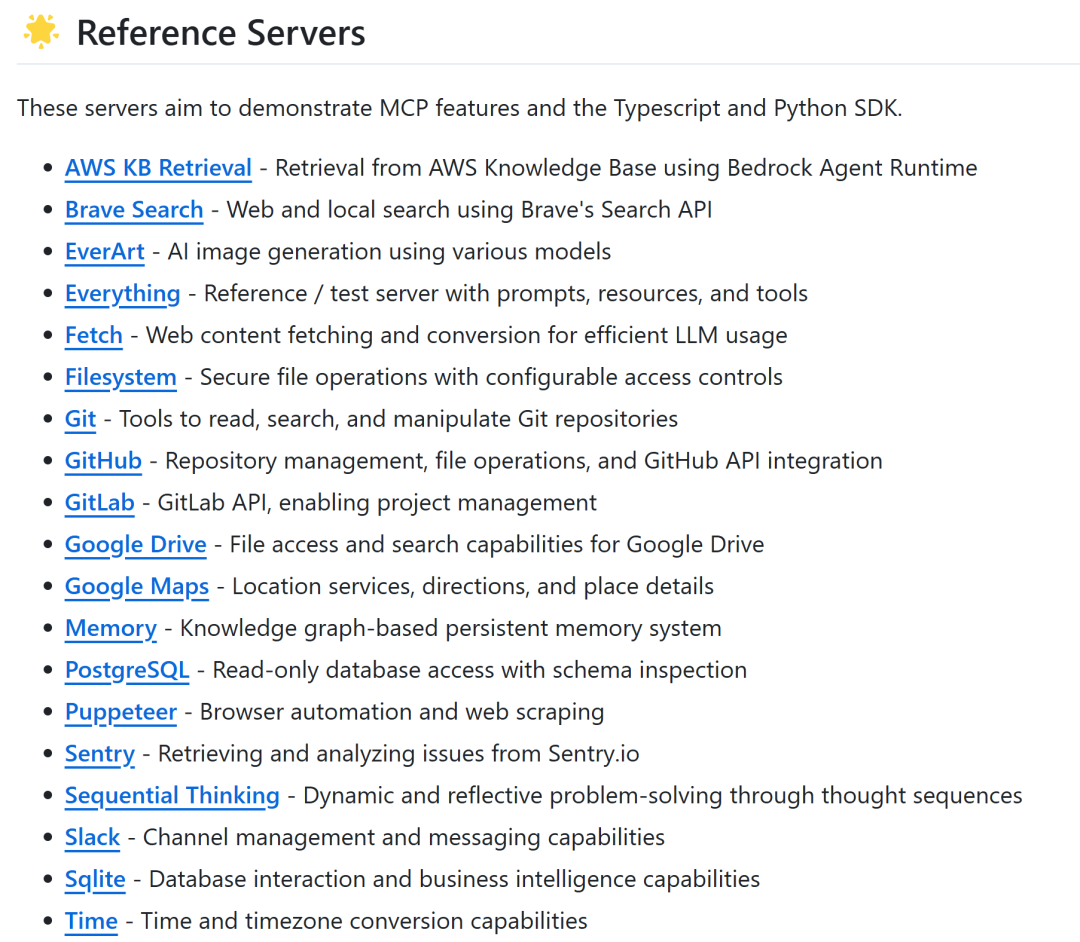Click 'Tools to read, search, and manipulate Git repositories'
The image size is (1080, 942).
[x=398, y=419]
